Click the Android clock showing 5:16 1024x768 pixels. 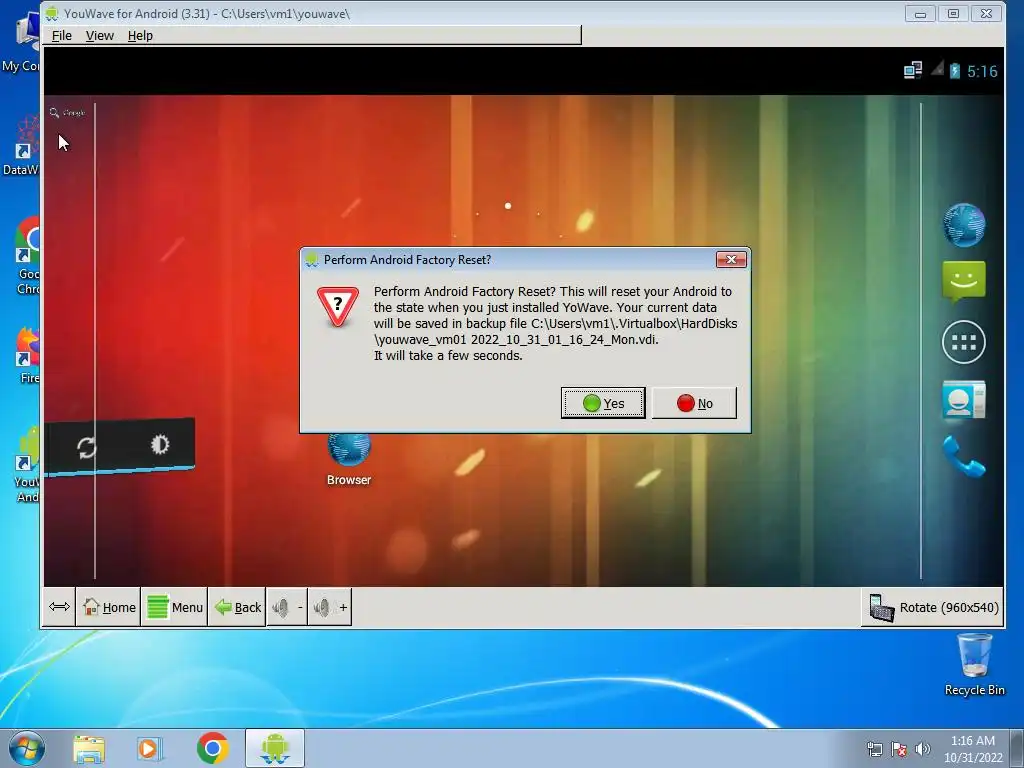click(x=982, y=71)
